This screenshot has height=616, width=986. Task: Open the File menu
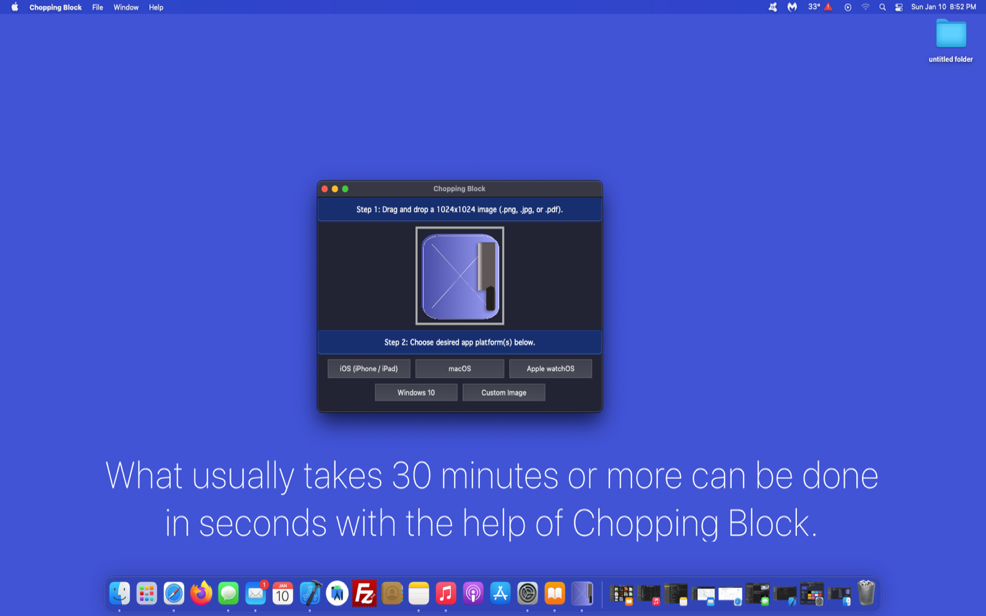[x=97, y=7]
